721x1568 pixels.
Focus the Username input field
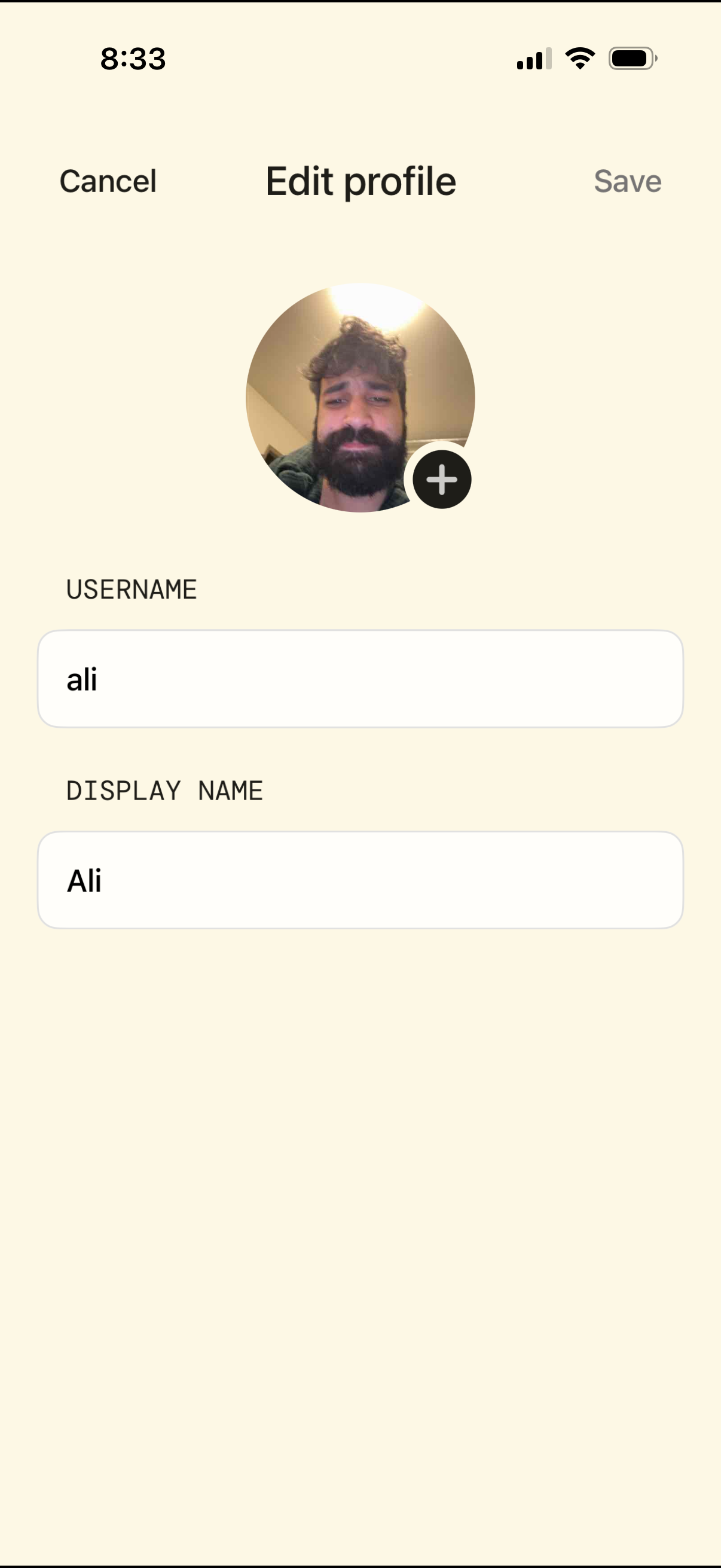coord(360,678)
